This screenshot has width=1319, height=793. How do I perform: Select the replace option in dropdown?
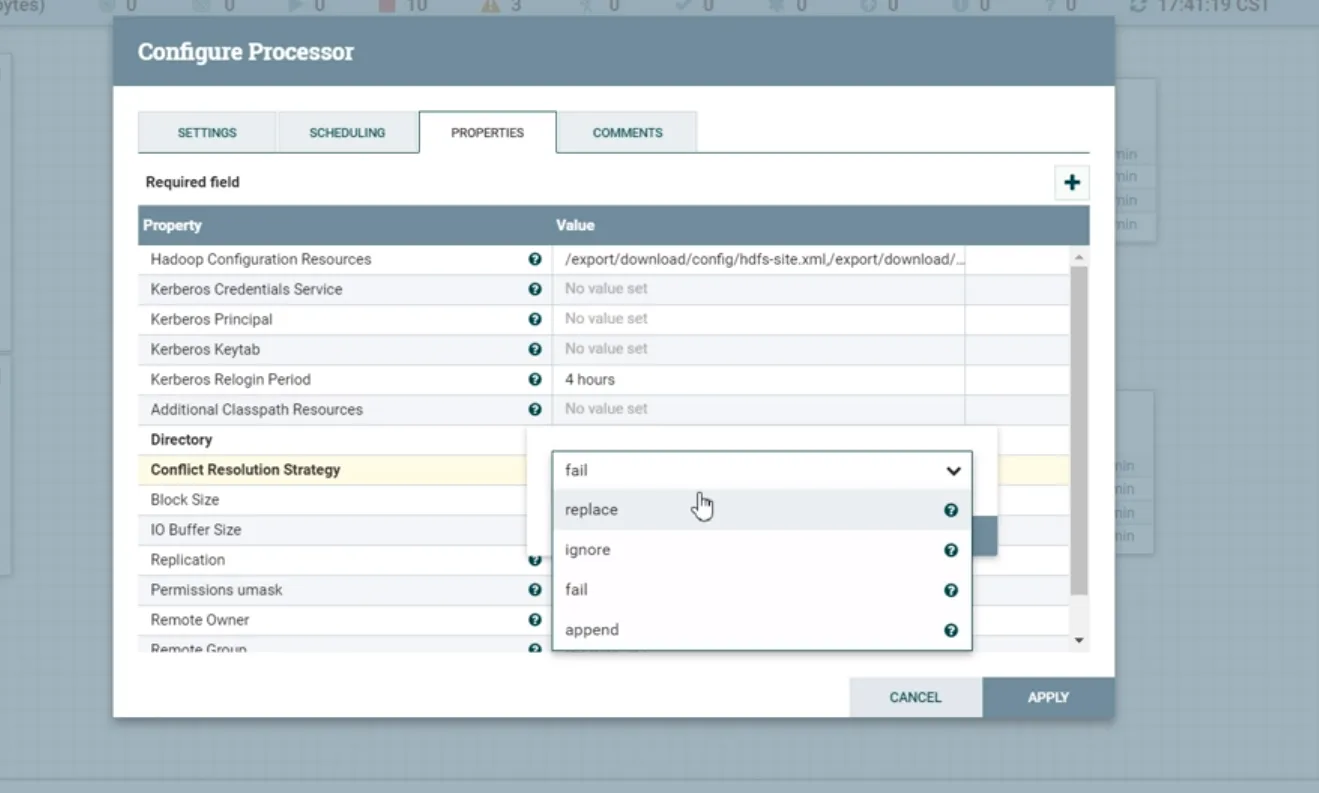coord(591,510)
